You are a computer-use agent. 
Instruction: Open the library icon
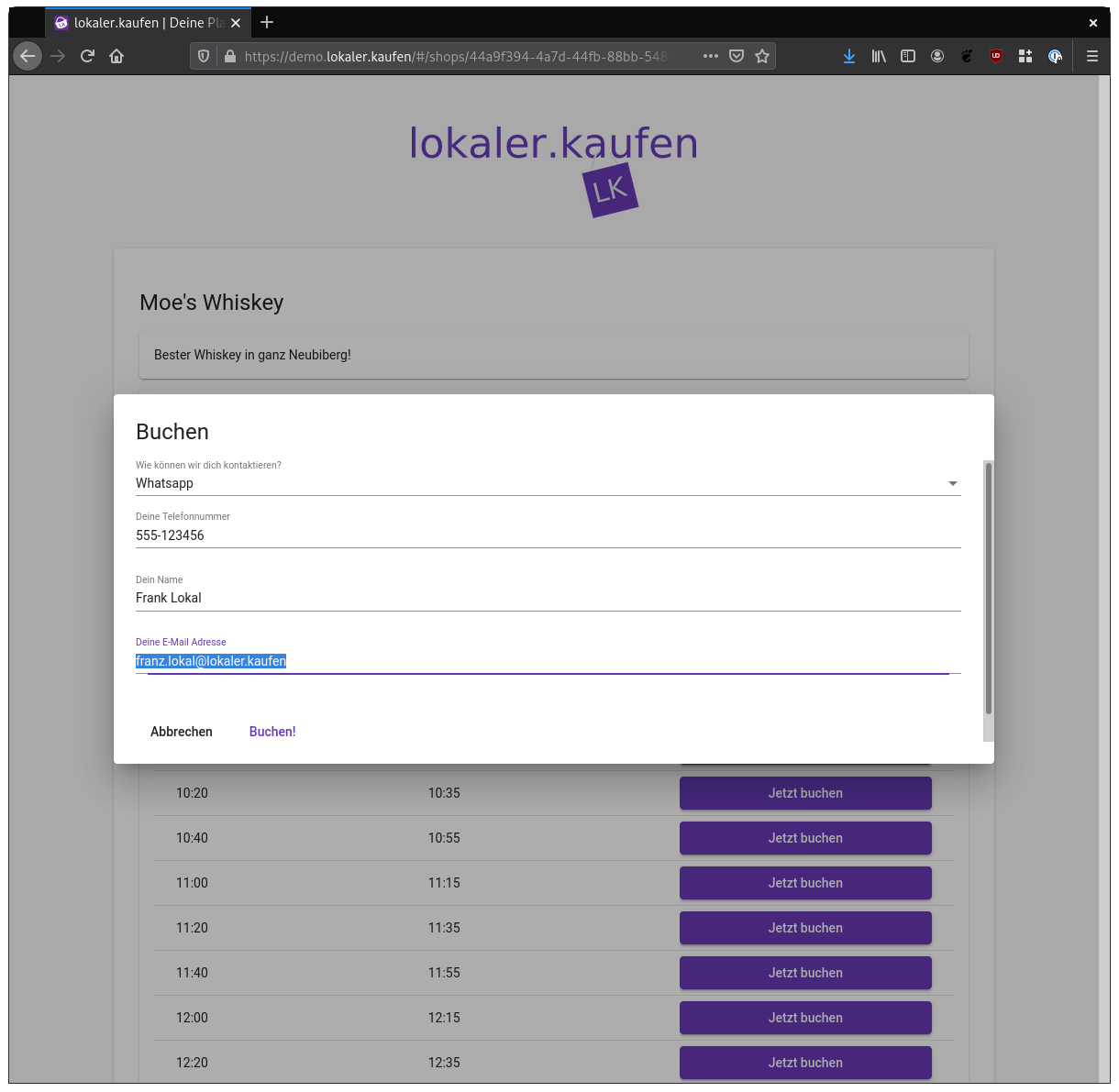click(x=879, y=56)
